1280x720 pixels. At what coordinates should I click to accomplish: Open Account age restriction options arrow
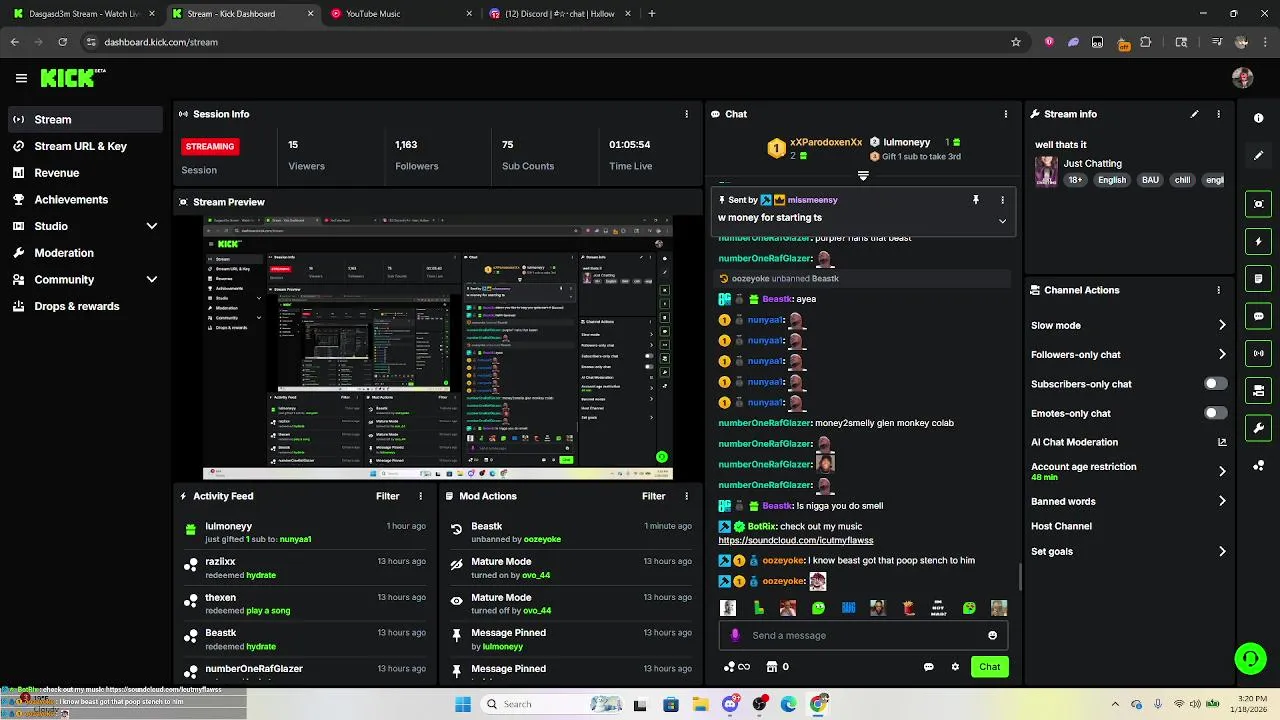(x=1222, y=471)
